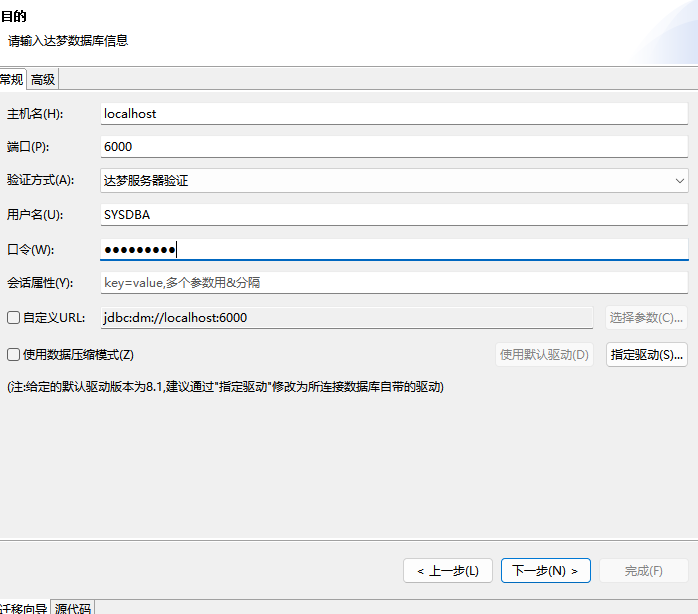Switch to the 常规 tab
Screen dimensions: 698x614
pyautogui.click(x=12, y=80)
